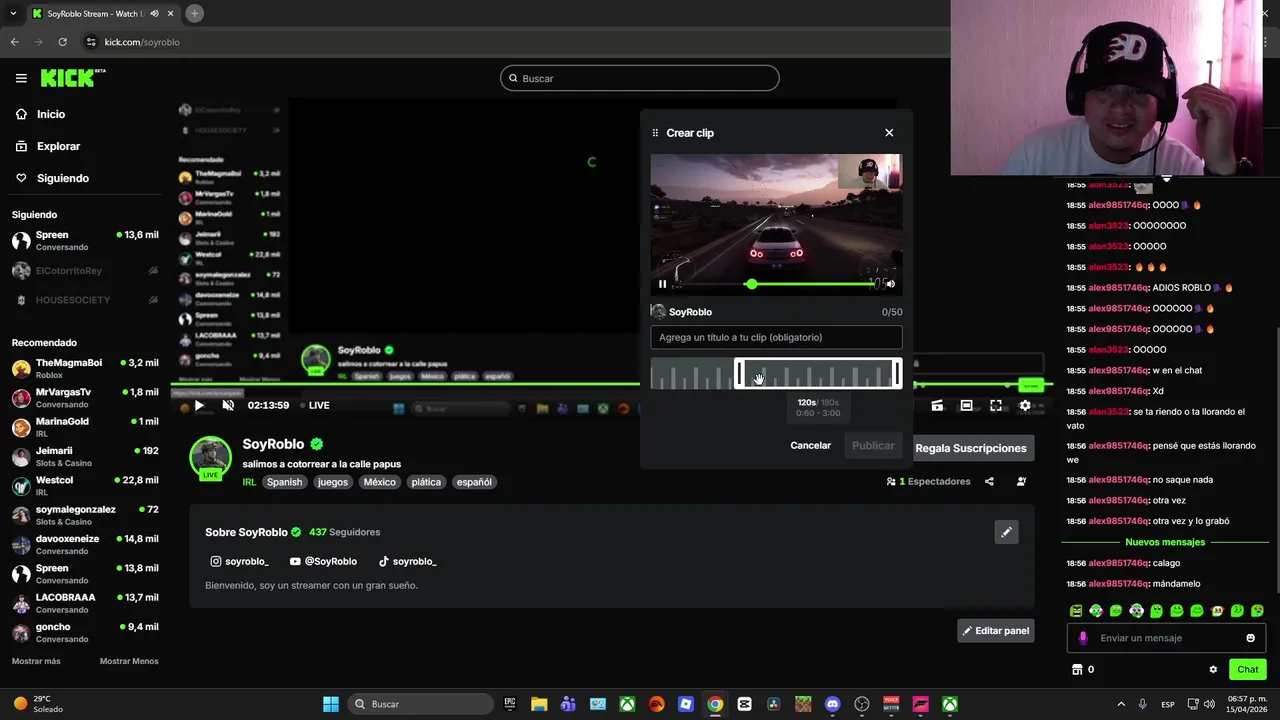Open the emoji picker in chat input
Screen dimensions: 1280x720
point(1250,638)
